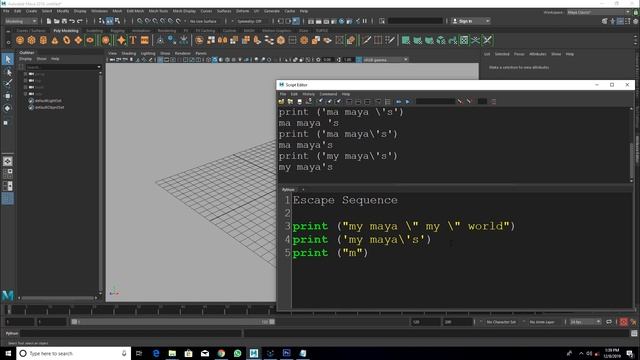Click the Save Scene icon in status line

click(64, 21)
